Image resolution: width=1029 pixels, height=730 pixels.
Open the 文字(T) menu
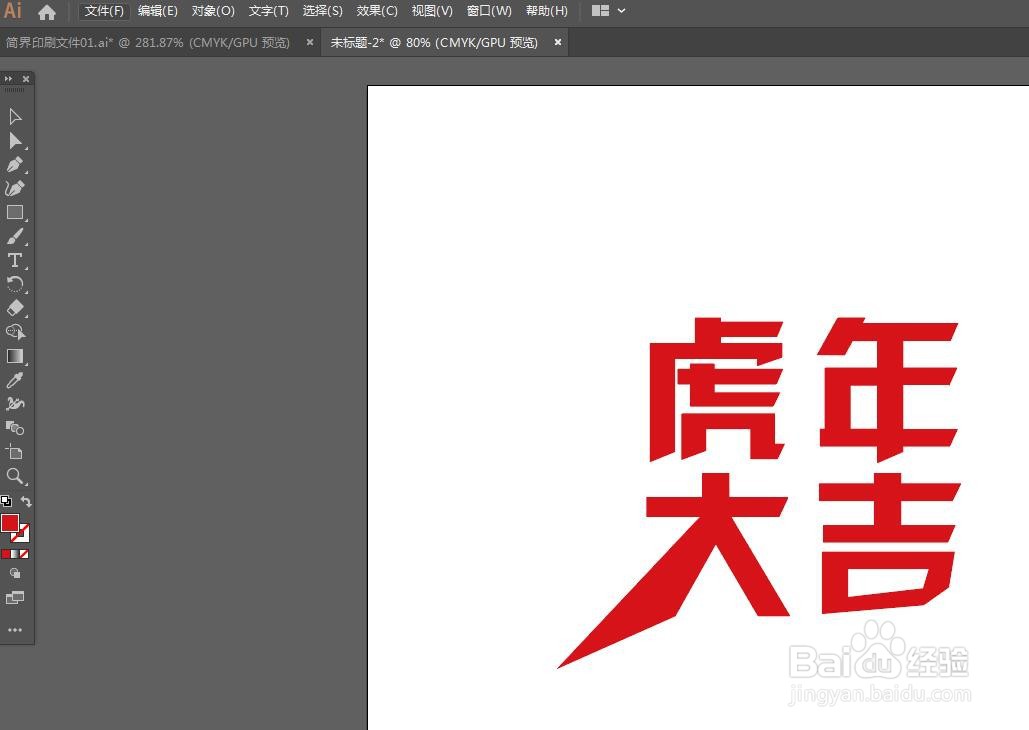point(268,11)
